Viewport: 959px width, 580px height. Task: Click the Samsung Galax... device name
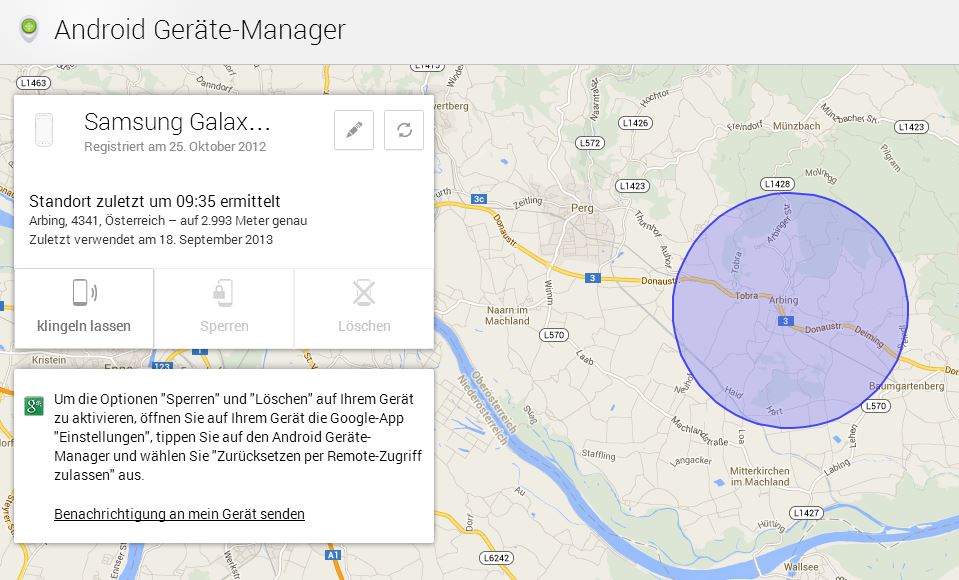[x=177, y=122]
